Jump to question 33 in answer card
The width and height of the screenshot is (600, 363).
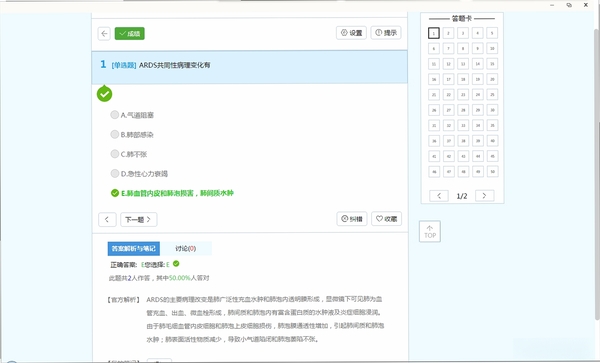coord(463,125)
